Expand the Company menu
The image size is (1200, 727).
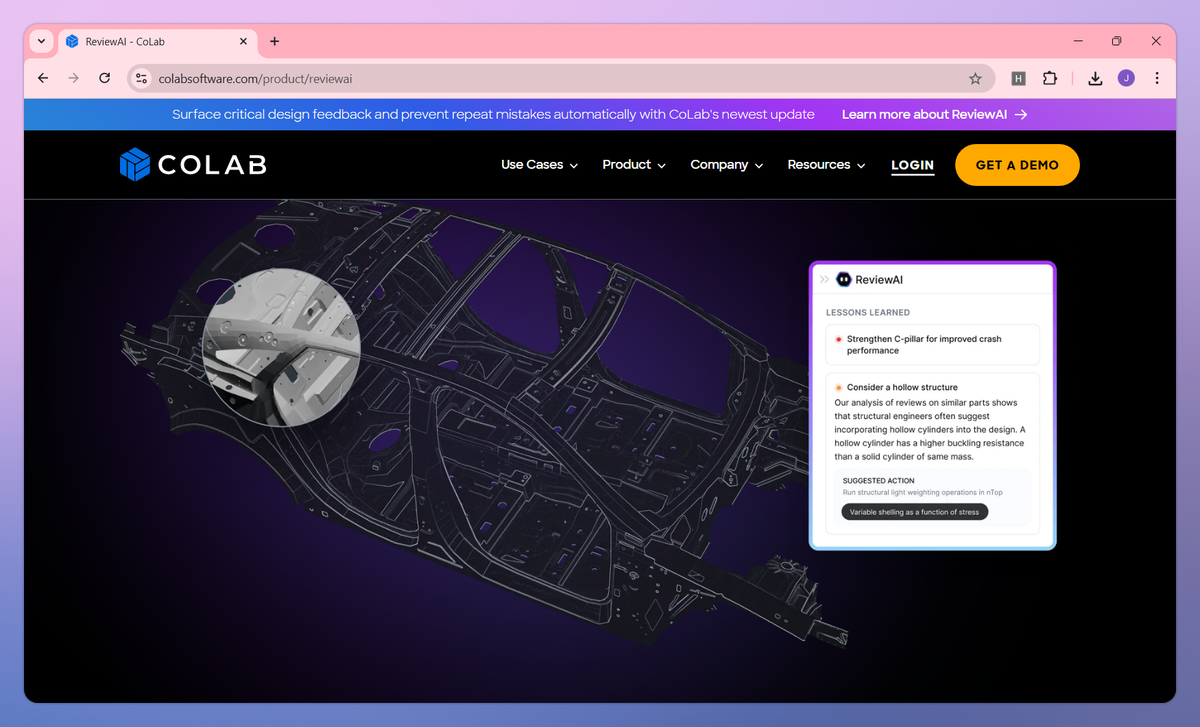[727, 165]
